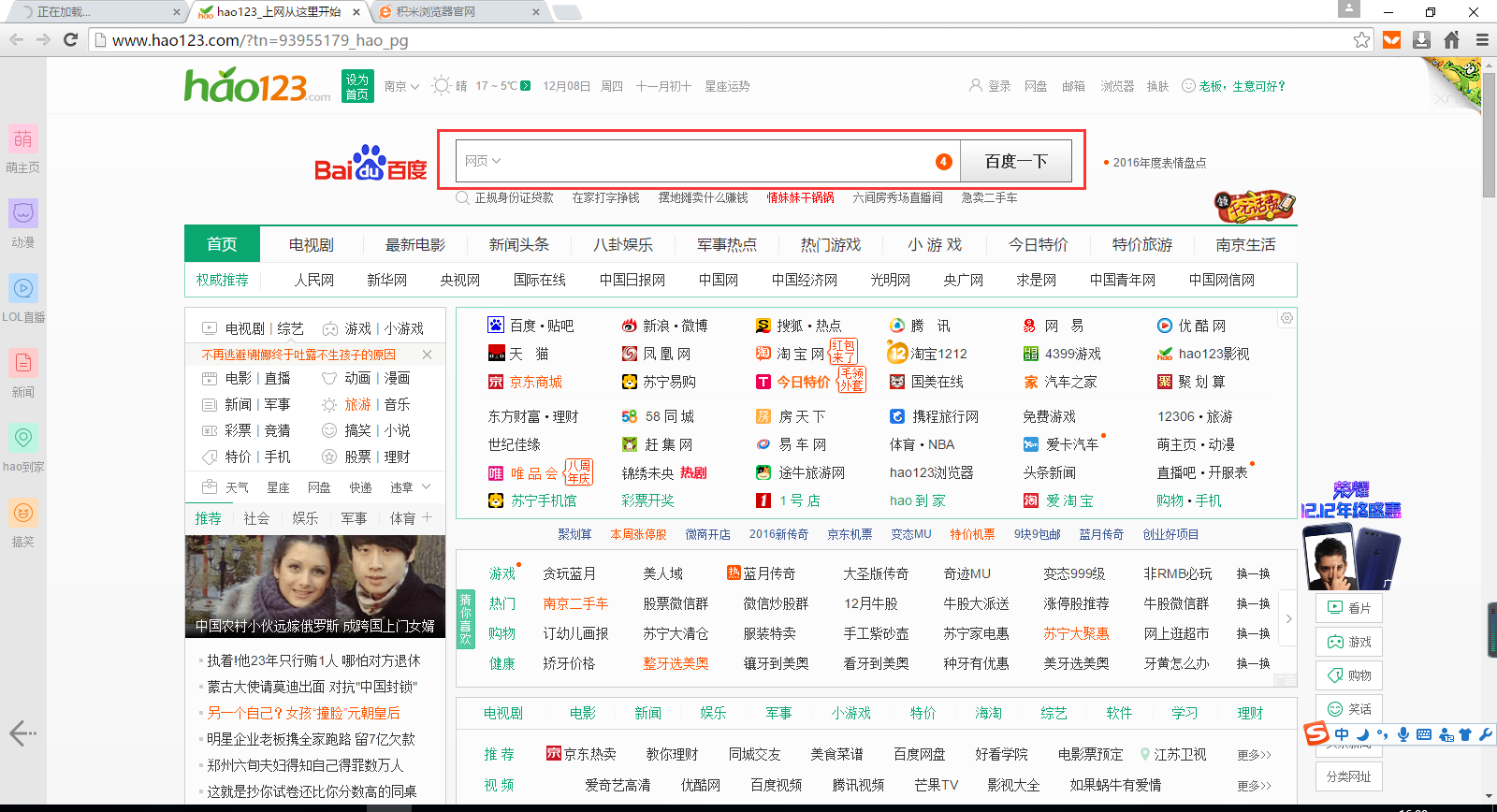Click the Sogou input method S icon
The width and height of the screenshot is (1497, 812).
pyautogui.click(x=1317, y=733)
